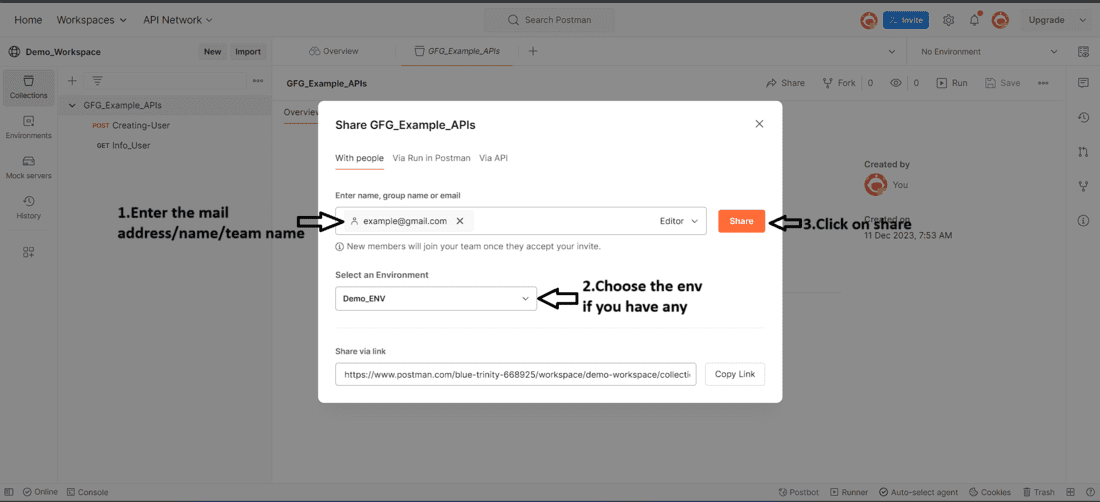Open Runner in the status bar
1100x502 pixels.
tap(849, 492)
